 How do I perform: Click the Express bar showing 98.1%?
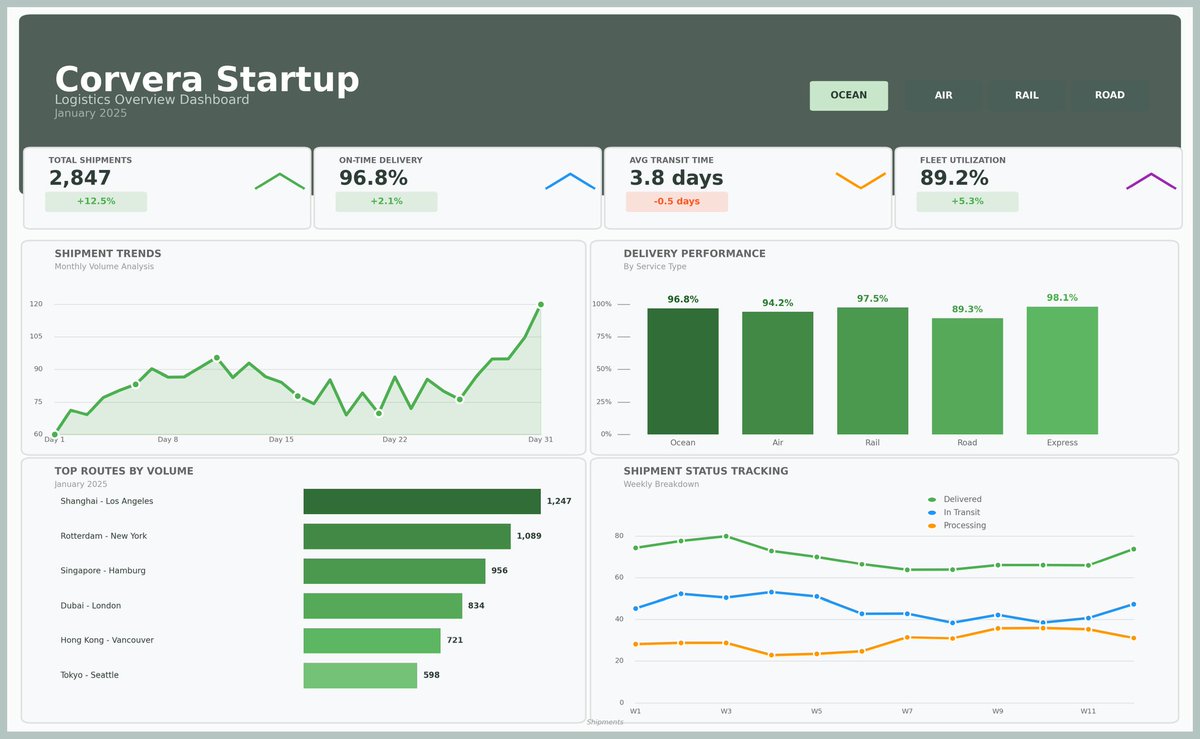tap(1061, 370)
